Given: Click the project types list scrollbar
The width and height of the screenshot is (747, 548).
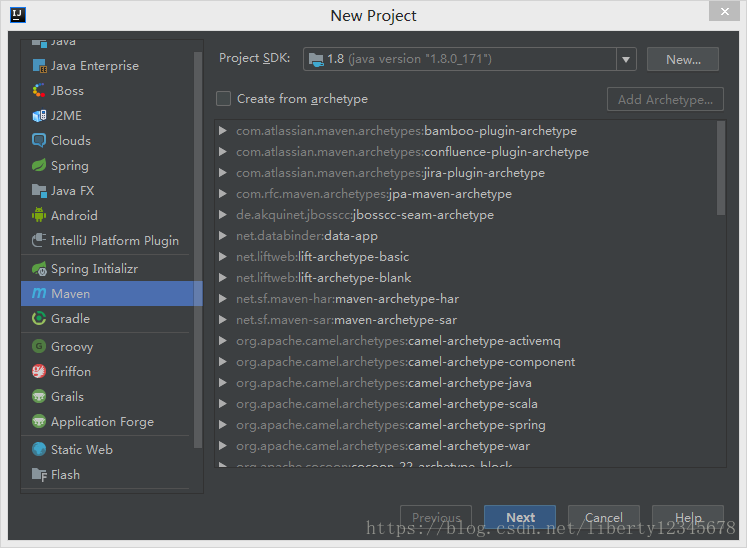Looking at the screenshot, I should (x=198, y=250).
